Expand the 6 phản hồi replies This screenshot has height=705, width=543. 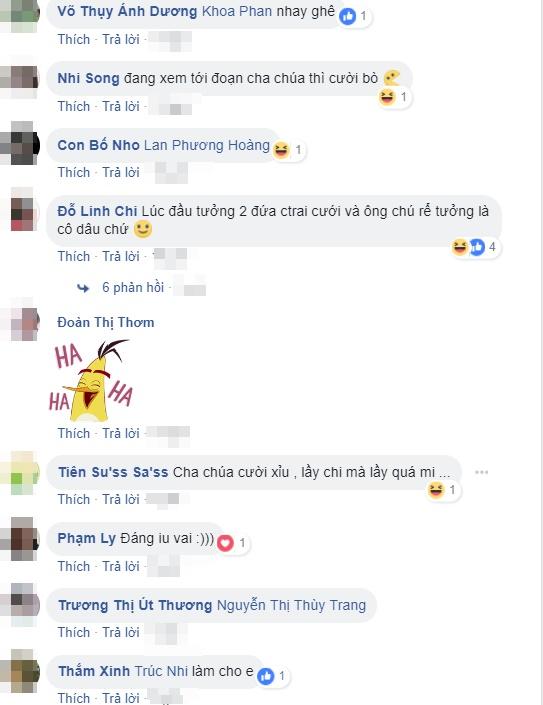pos(133,287)
